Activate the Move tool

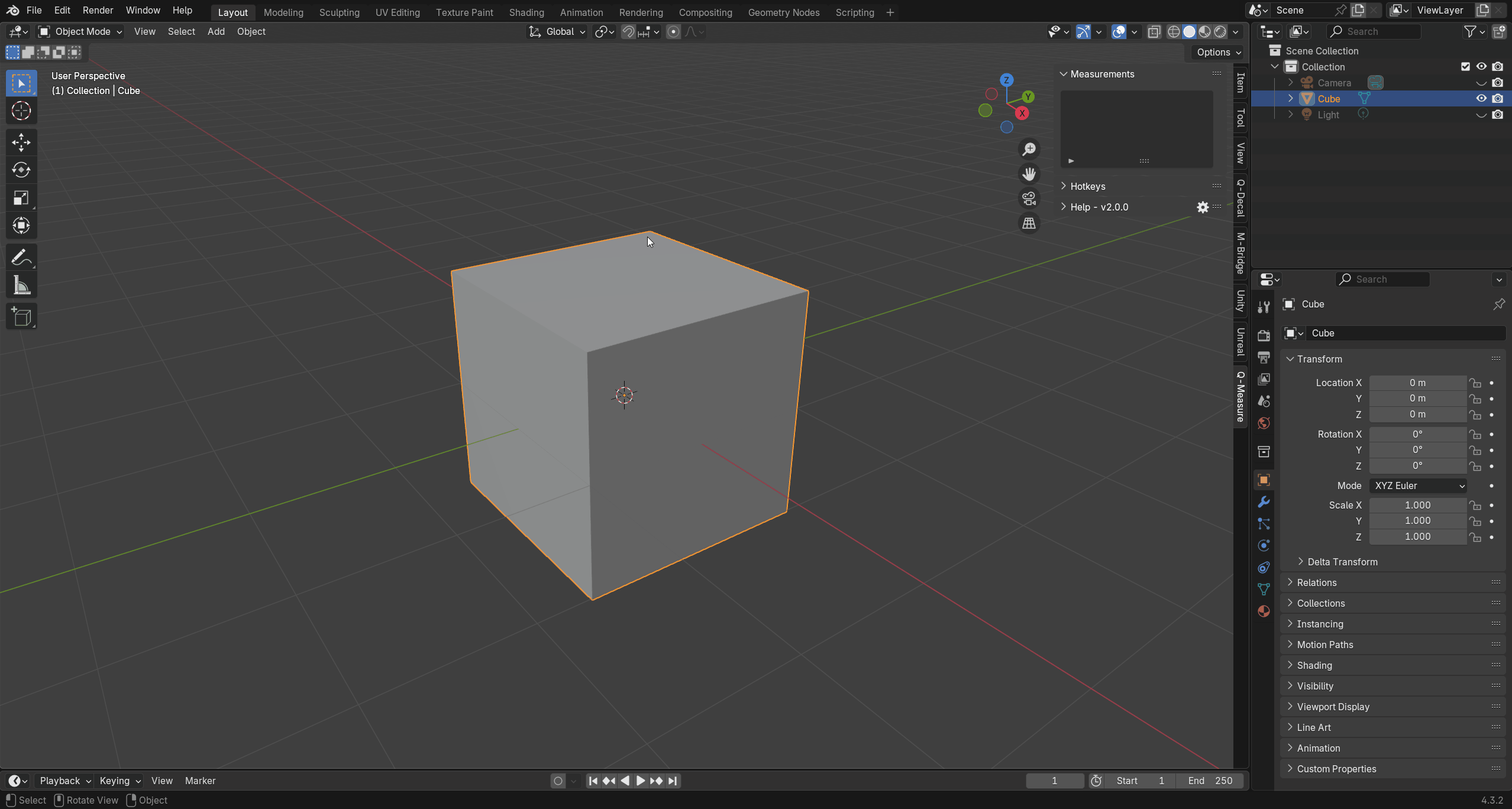point(21,142)
